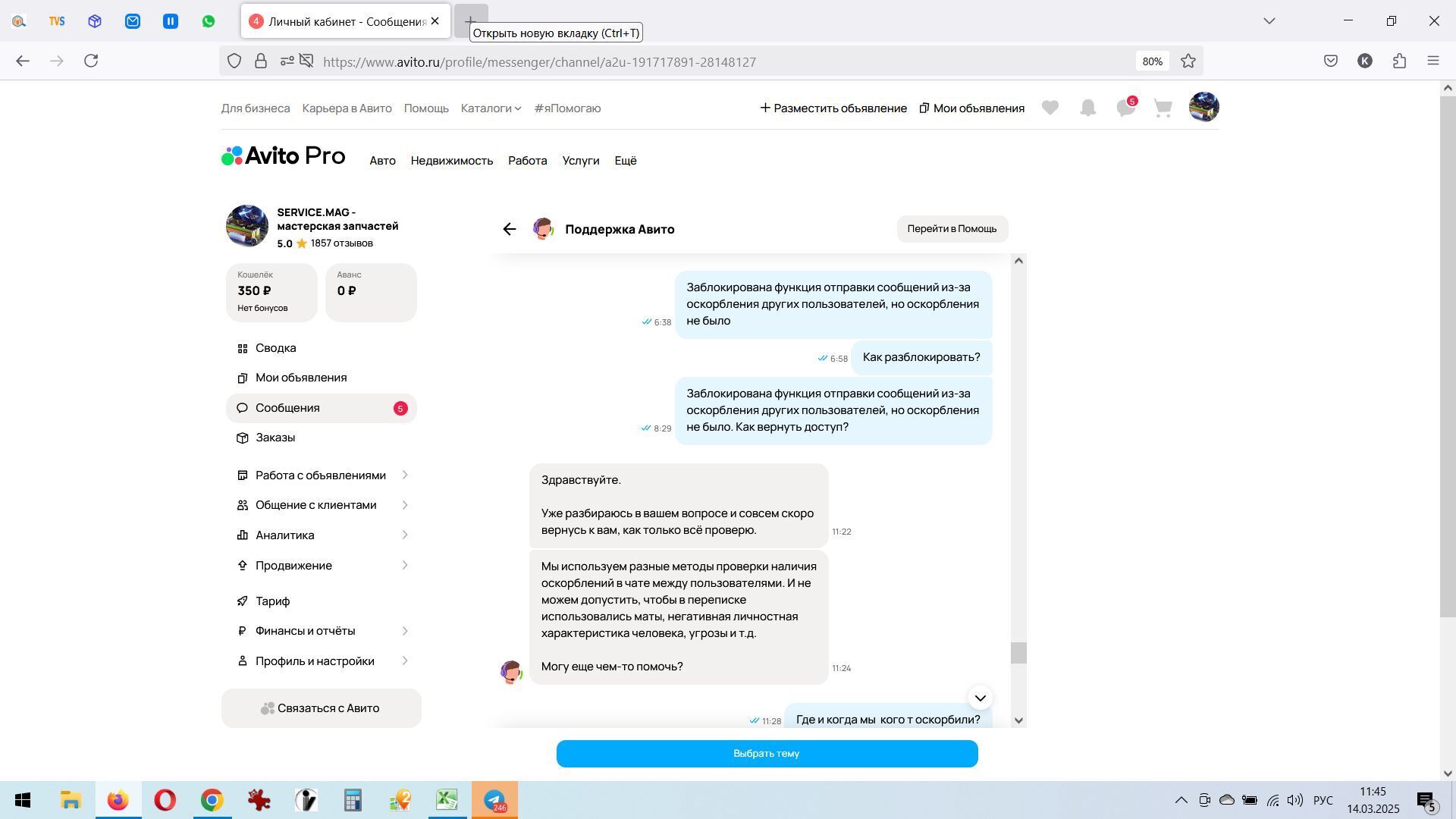
Task: Open a new browser tab
Action: pyautogui.click(x=470, y=21)
